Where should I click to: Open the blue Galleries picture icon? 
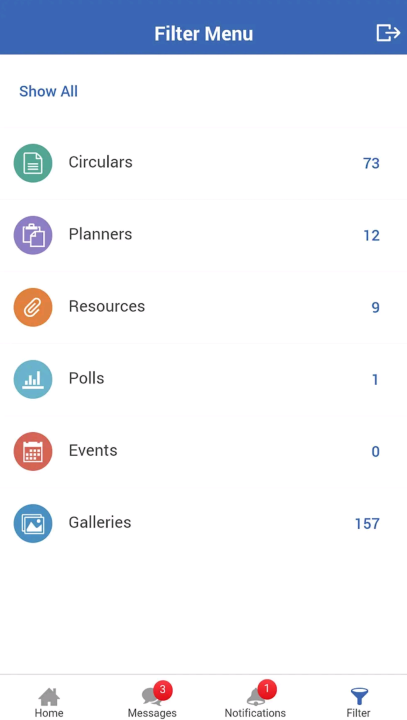33,523
